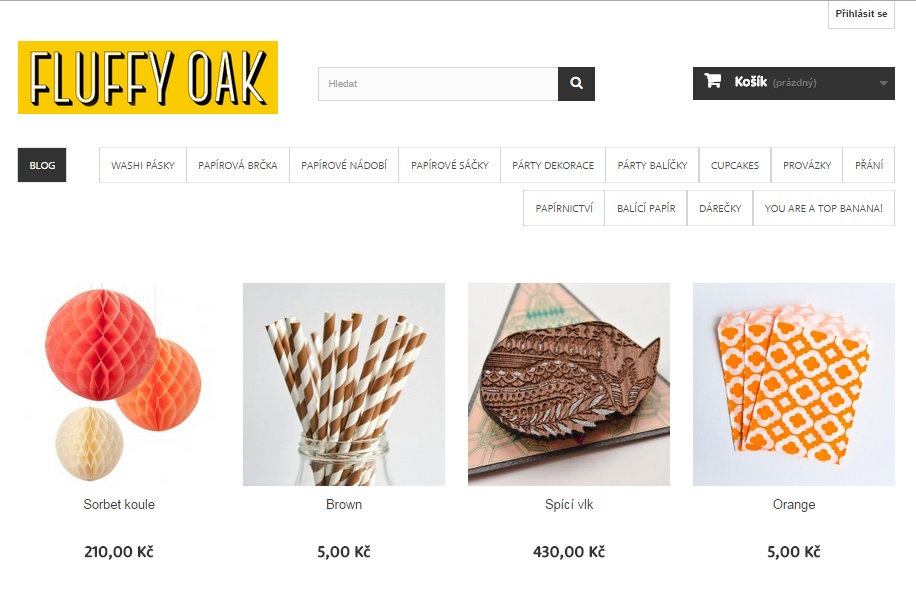Expand the Košík cart dropdown arrow
This screenshot has height=590, width=916.
coord(884,84)
